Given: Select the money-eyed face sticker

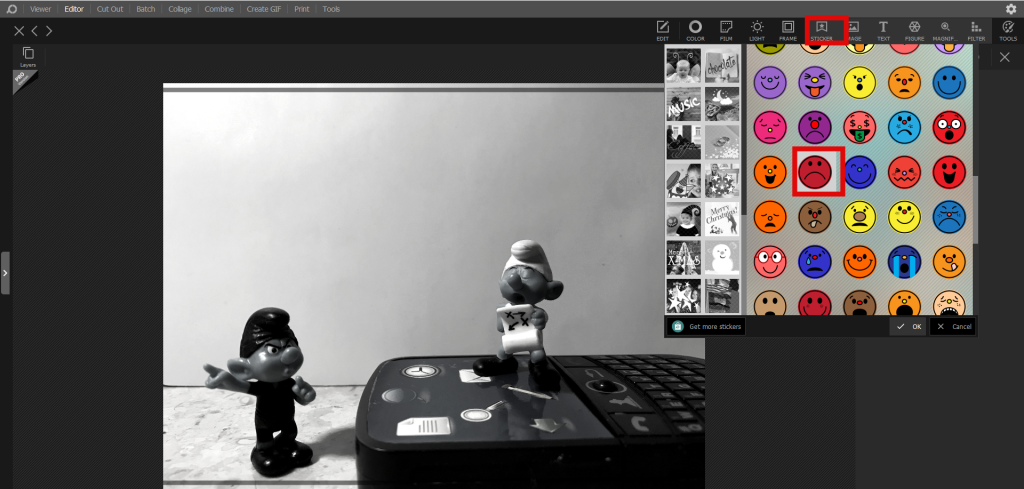Looking at the screenshot, I should [x=859, y=127].
